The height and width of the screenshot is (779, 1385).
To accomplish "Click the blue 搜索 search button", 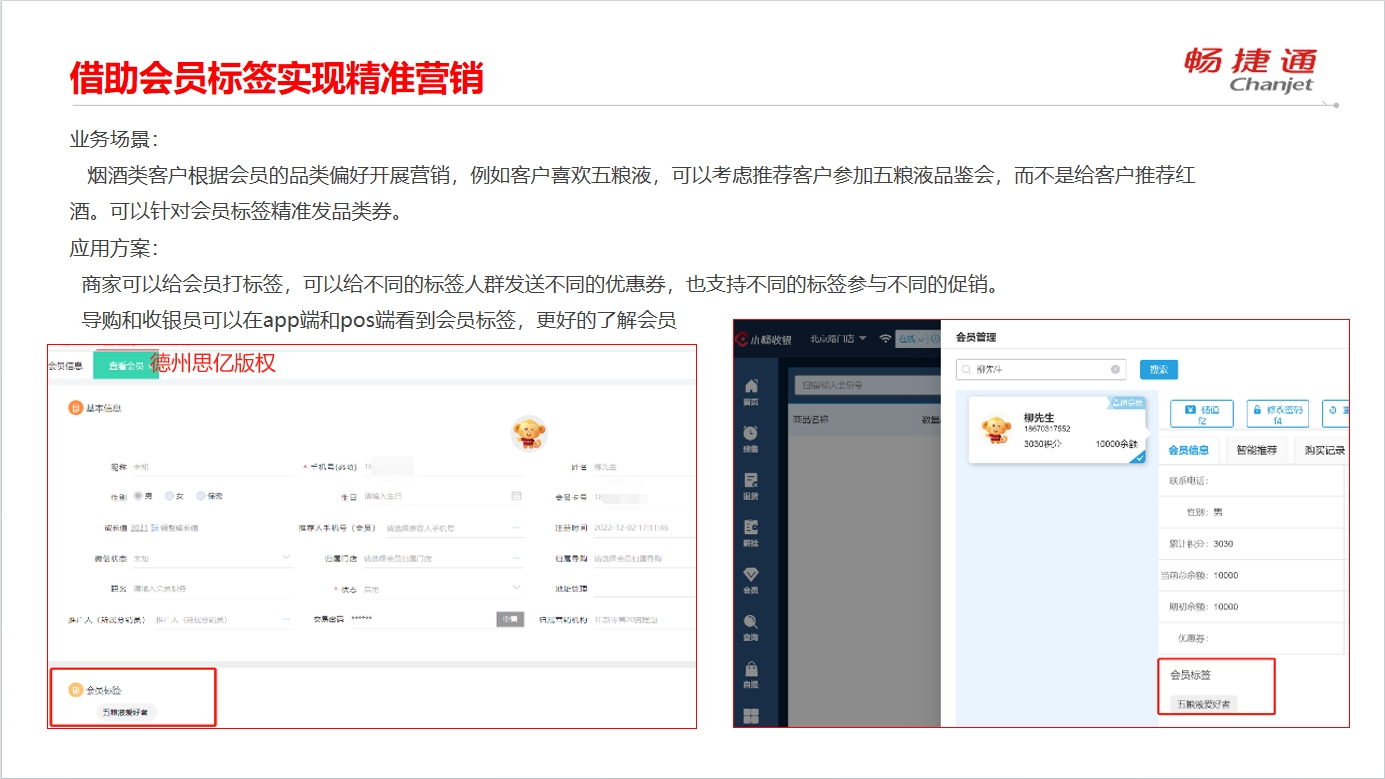I will click(1159, 369).
